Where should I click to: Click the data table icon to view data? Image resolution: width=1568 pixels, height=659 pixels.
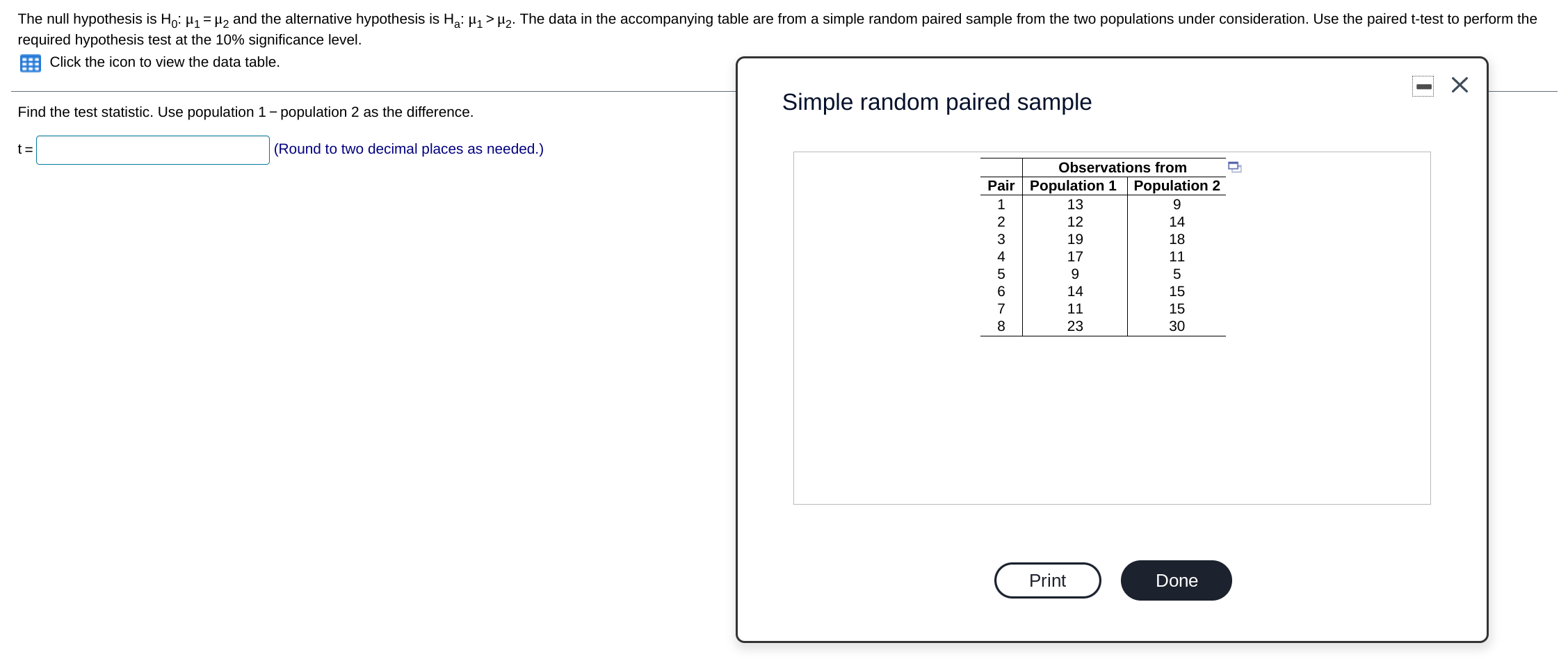click(x=30, y=63)
